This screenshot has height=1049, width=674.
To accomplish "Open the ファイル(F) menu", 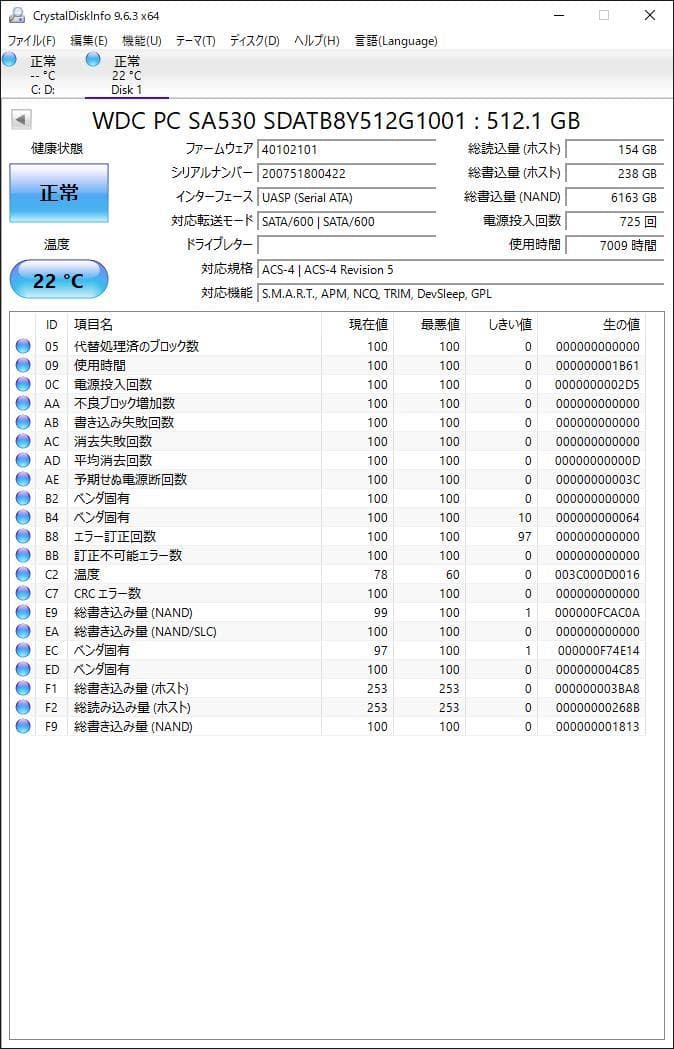I will (x=31, y=41).
